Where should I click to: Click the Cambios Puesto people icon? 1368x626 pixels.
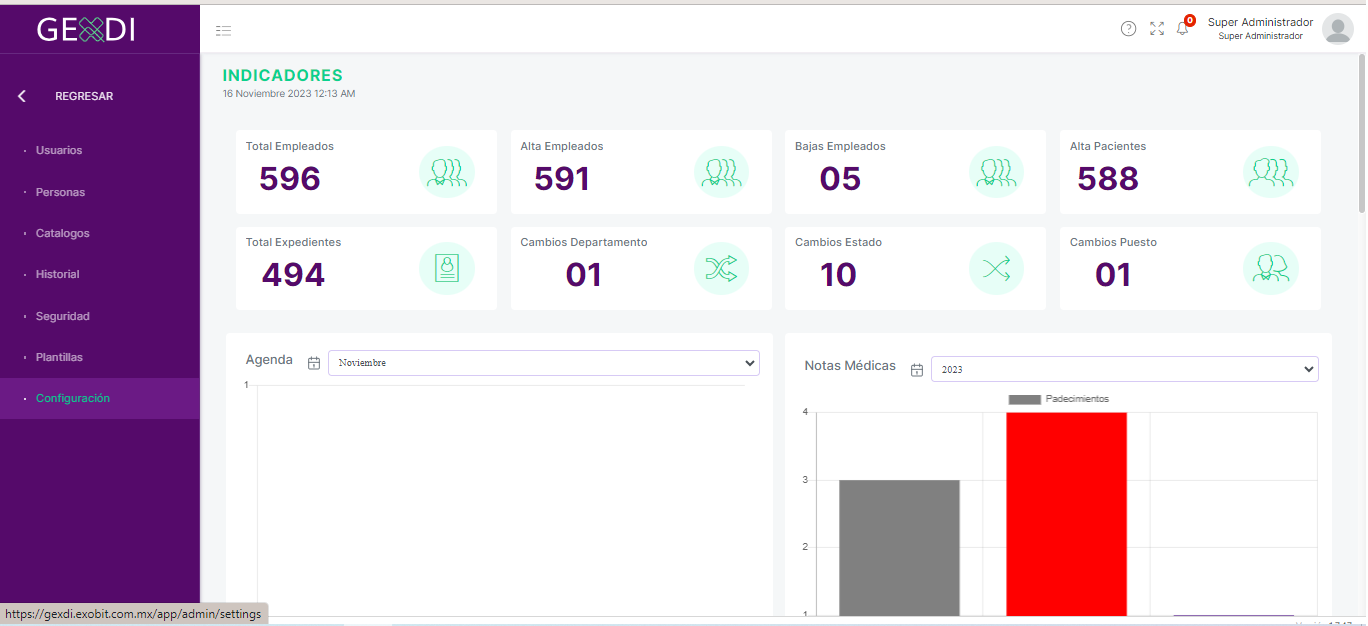pyautogui.click(x=1270, y=268)
